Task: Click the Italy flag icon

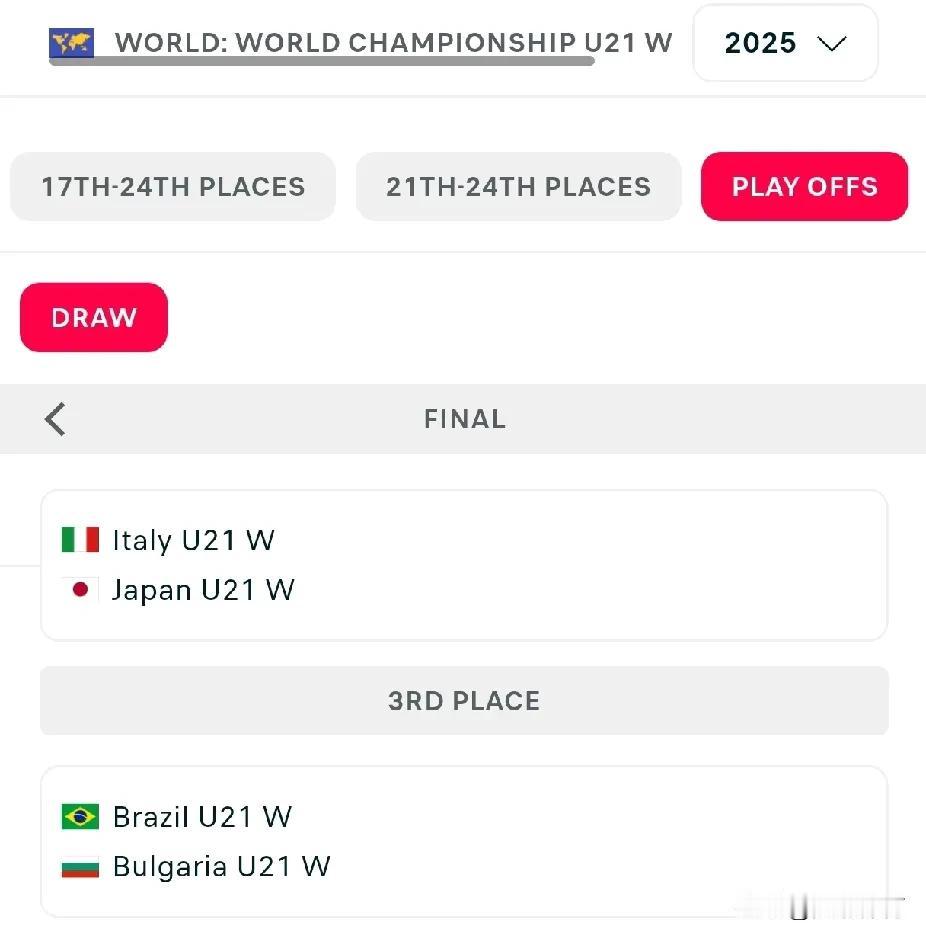Action: point(80,539)
